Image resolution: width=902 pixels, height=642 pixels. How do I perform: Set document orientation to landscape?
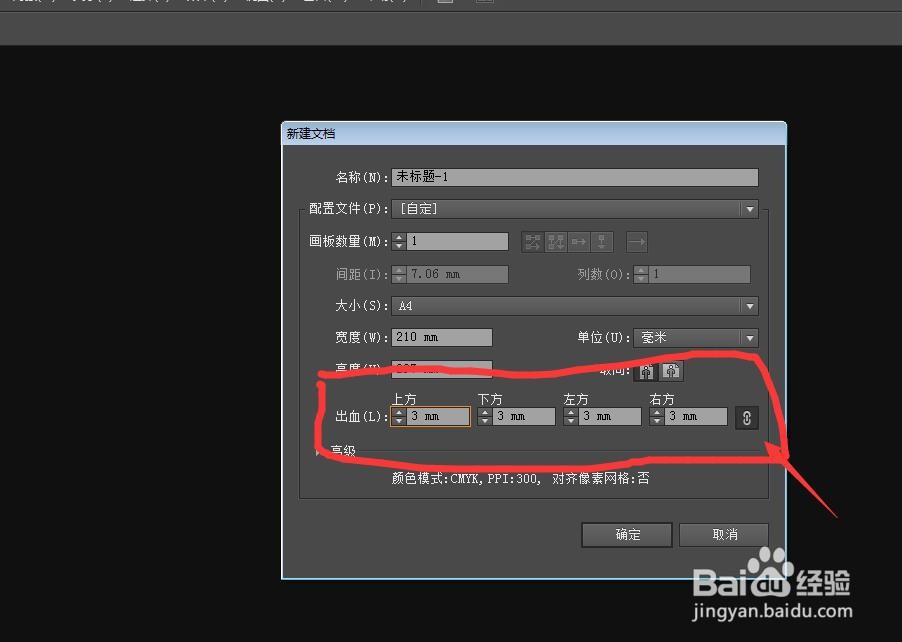click(671, 371)
